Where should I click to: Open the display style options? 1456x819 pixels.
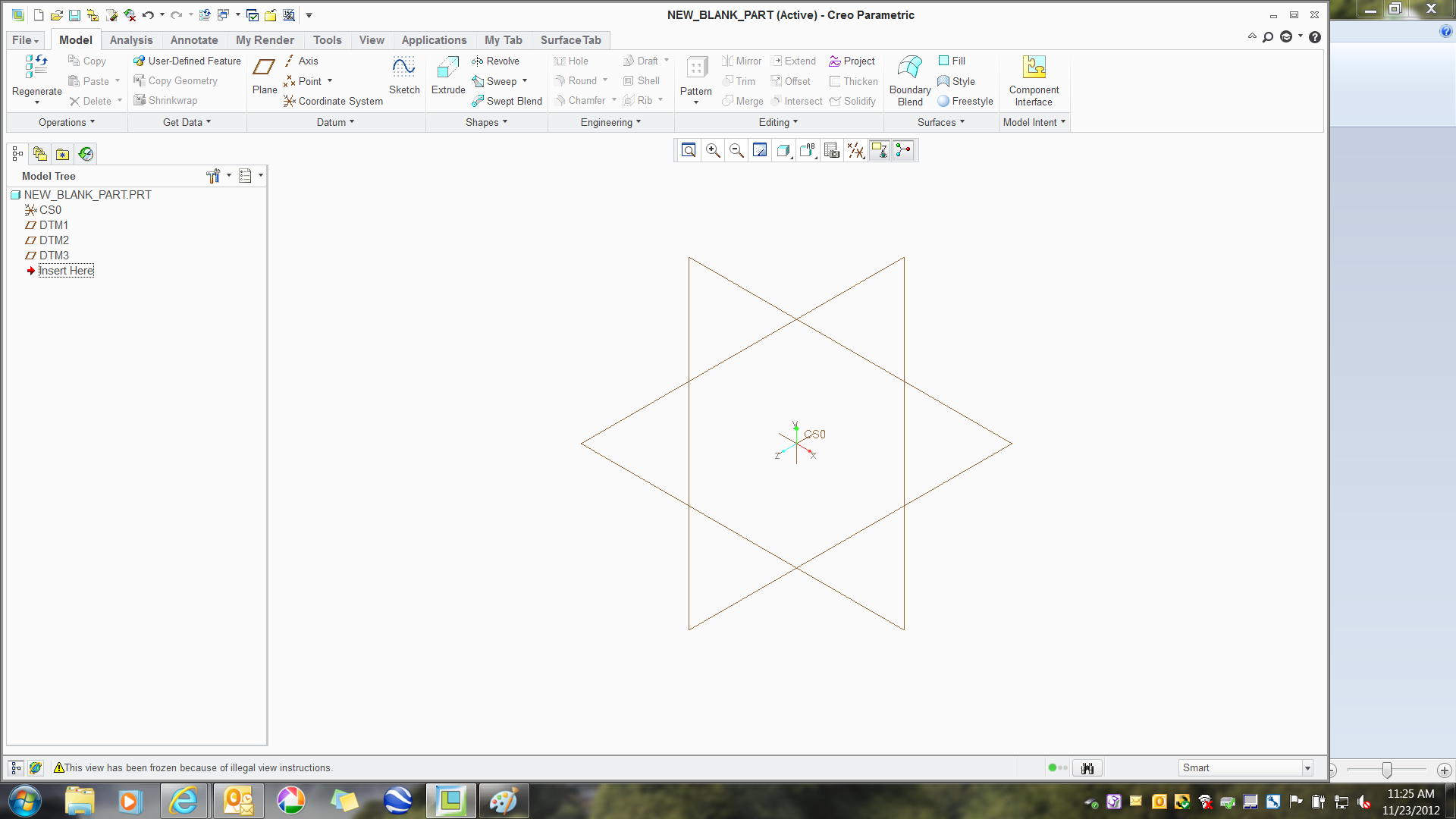[x=784, y=151]
